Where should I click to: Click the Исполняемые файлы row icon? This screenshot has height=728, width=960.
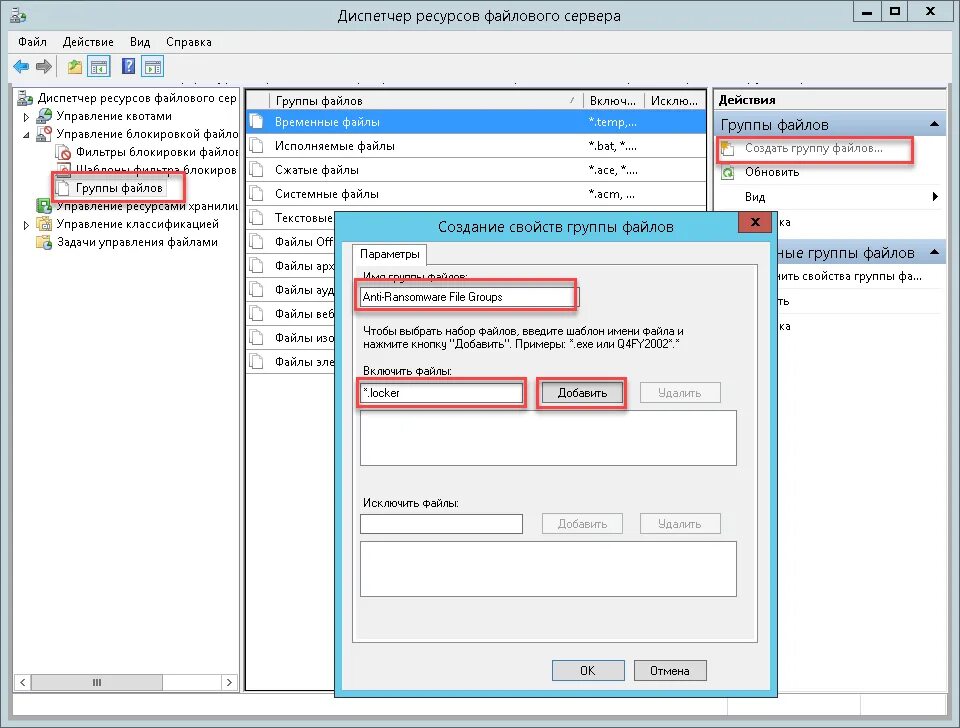tap(257, 146)
